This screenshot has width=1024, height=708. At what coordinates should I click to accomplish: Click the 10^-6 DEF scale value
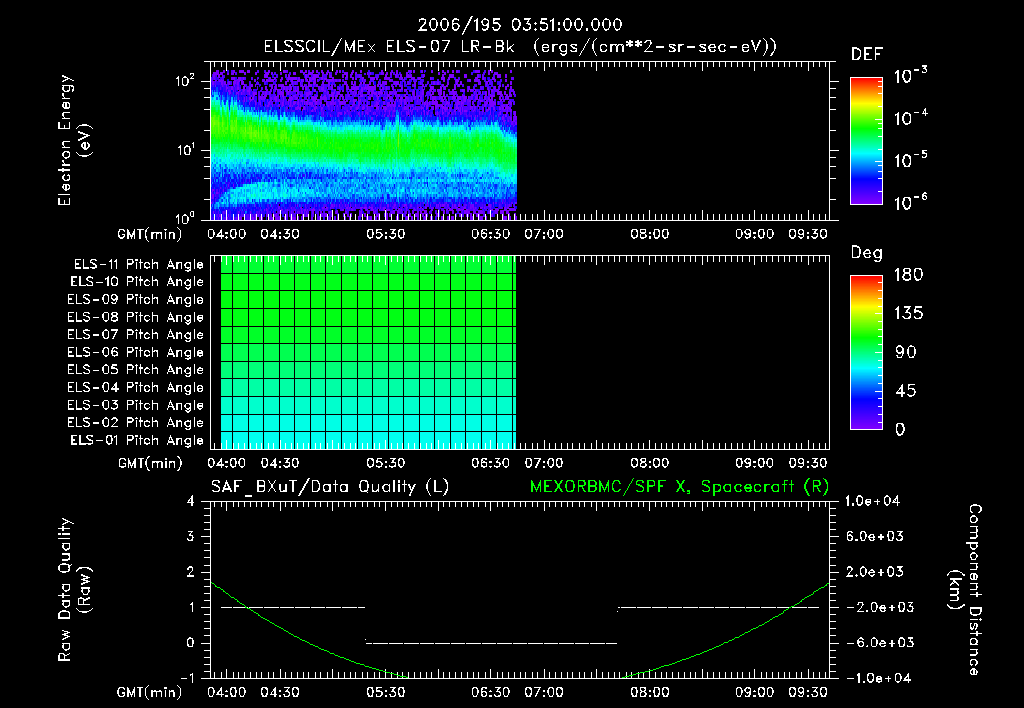click(910, 202)
